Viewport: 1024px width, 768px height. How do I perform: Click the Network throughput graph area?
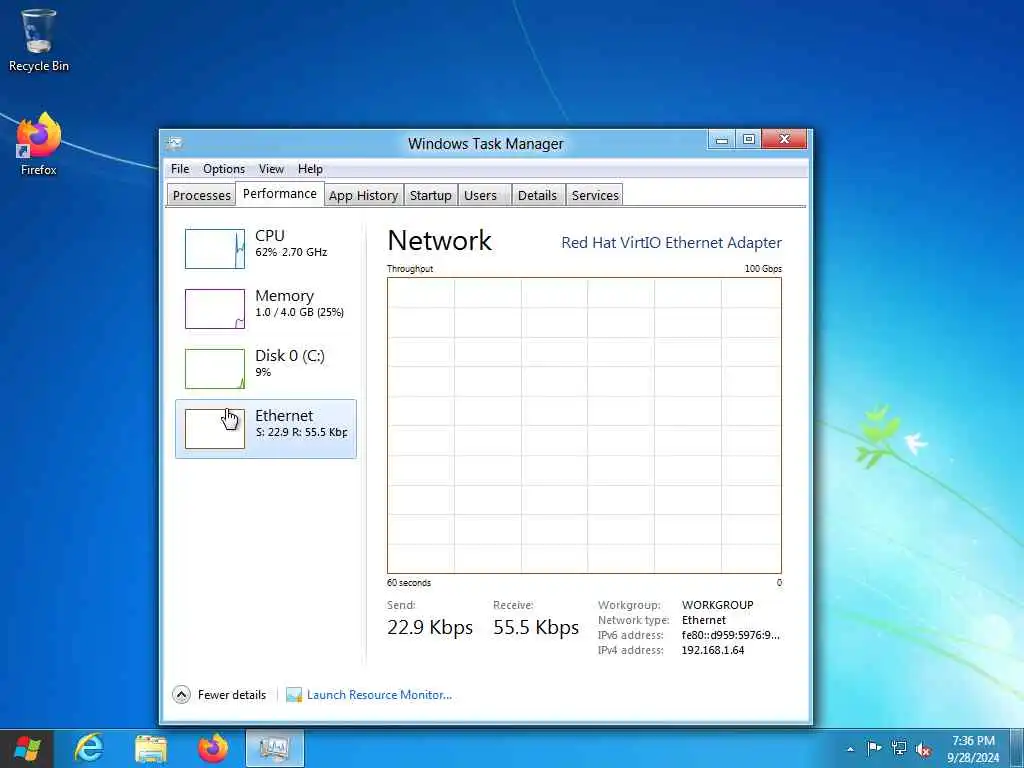[584, 425]
